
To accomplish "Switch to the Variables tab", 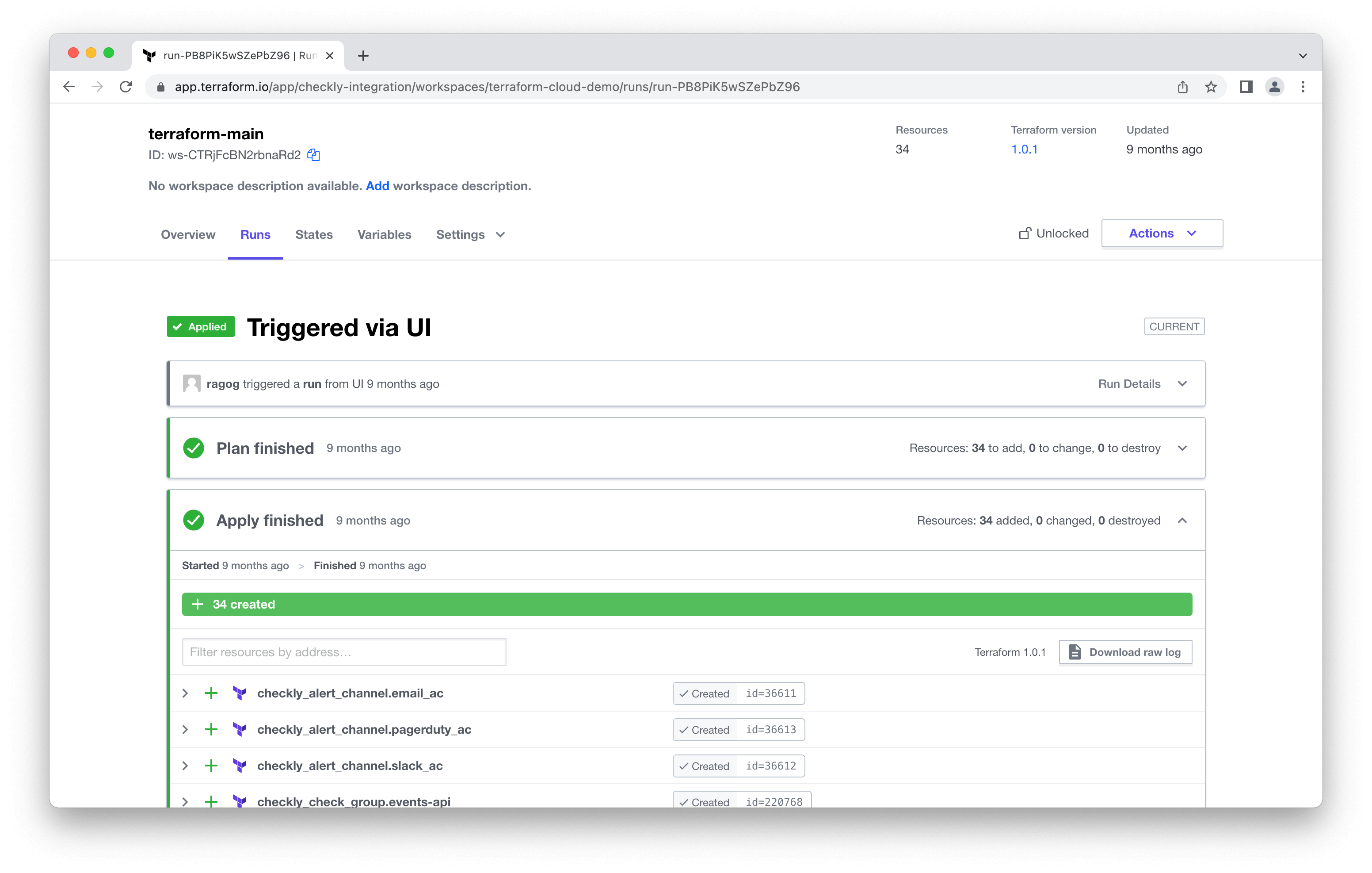I will coord(384,234).
